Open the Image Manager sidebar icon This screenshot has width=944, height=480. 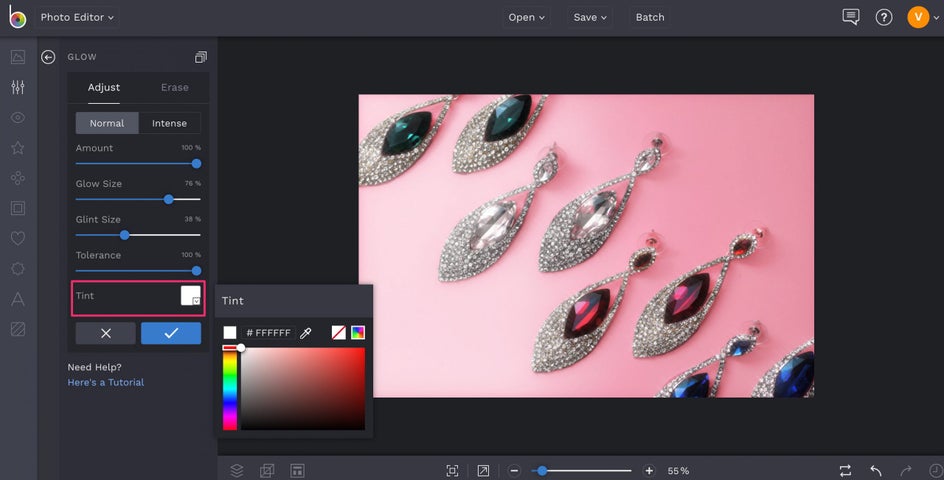(18, 57)
